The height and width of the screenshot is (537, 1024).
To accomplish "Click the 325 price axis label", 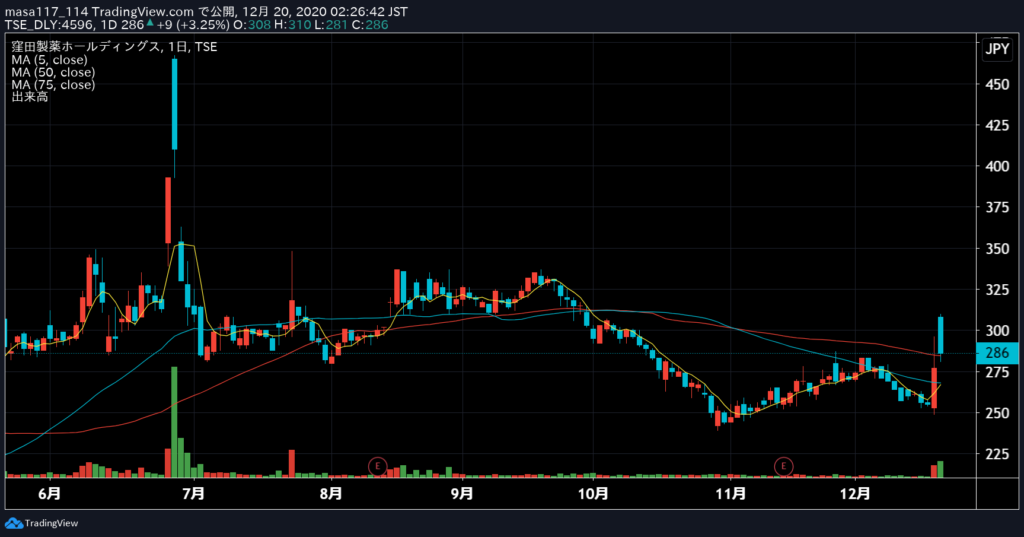I will pos(997,290).
